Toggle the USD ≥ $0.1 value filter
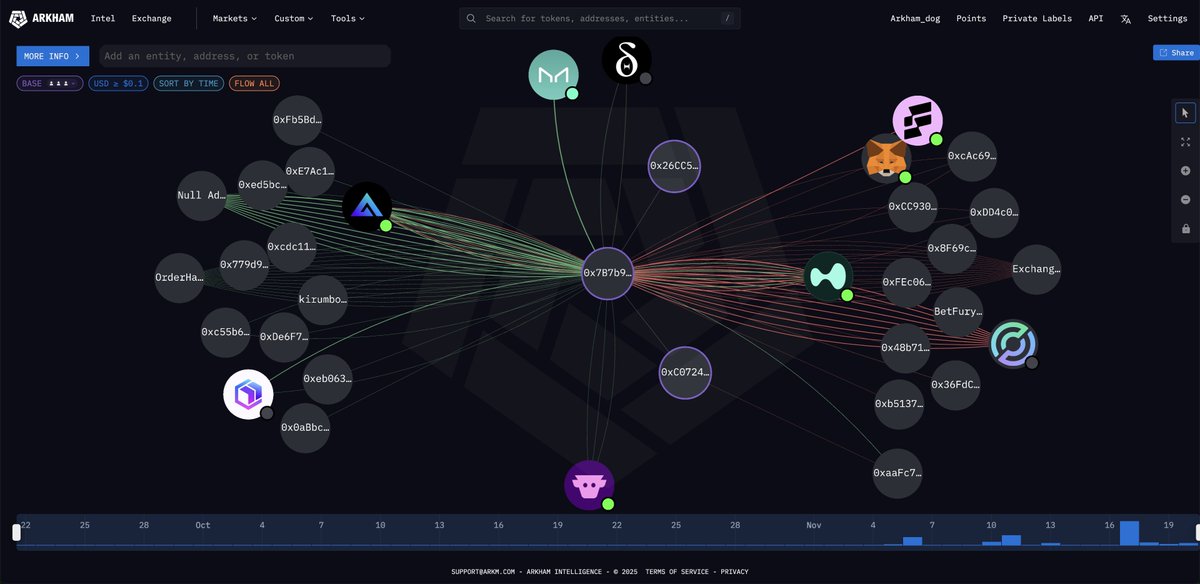The image size is (1200, 584). 118,83
